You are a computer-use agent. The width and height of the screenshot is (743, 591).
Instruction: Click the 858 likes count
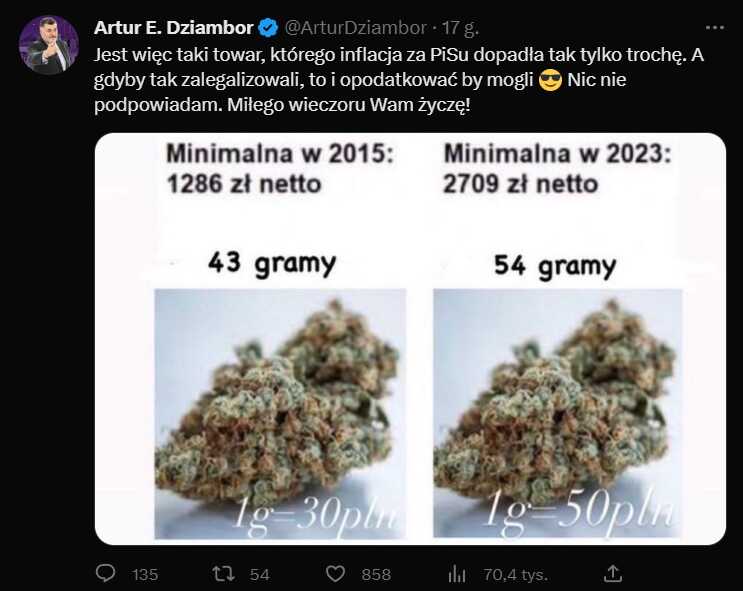[376, 574]
